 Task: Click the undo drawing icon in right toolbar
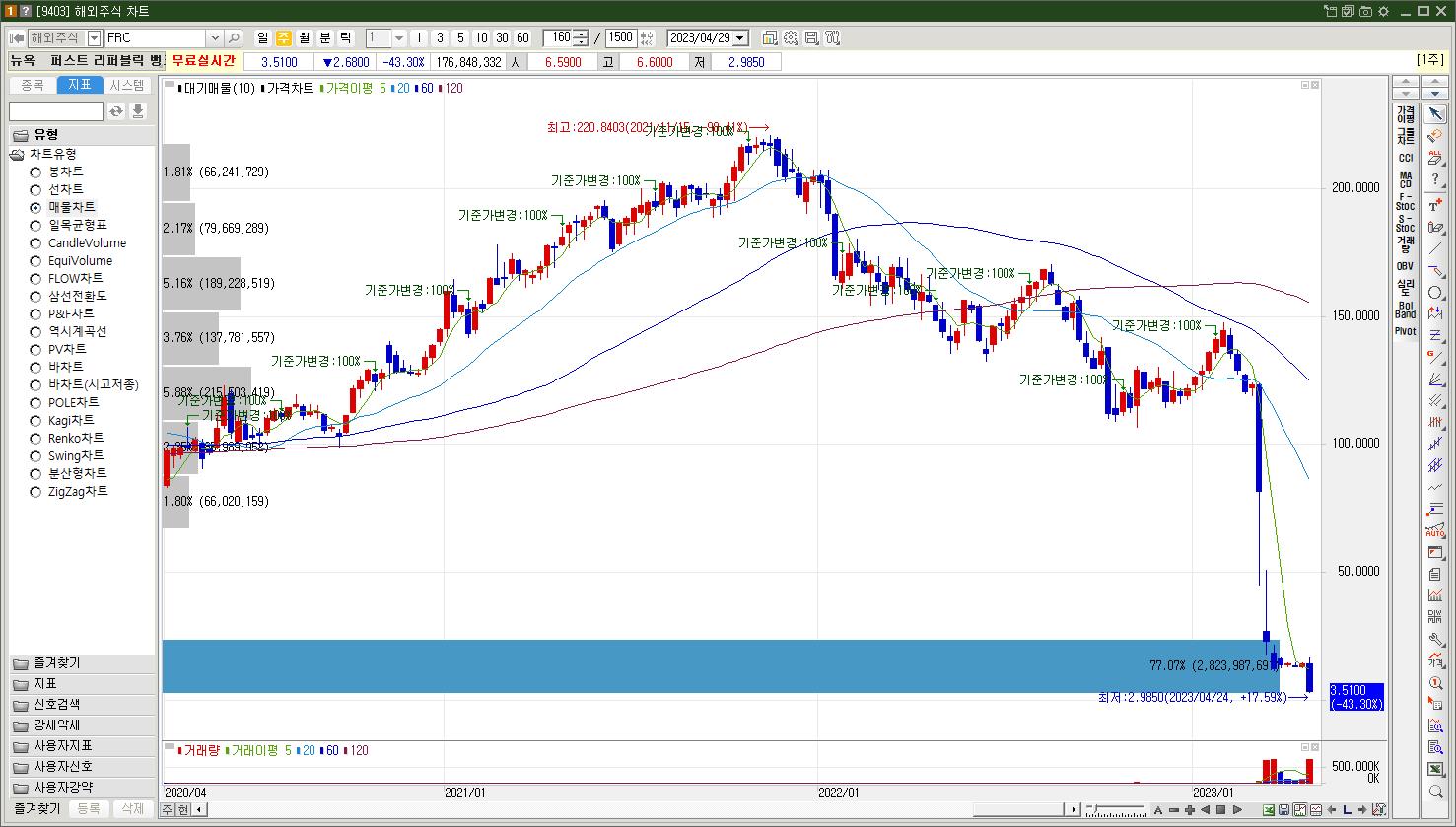(1435, 136)
